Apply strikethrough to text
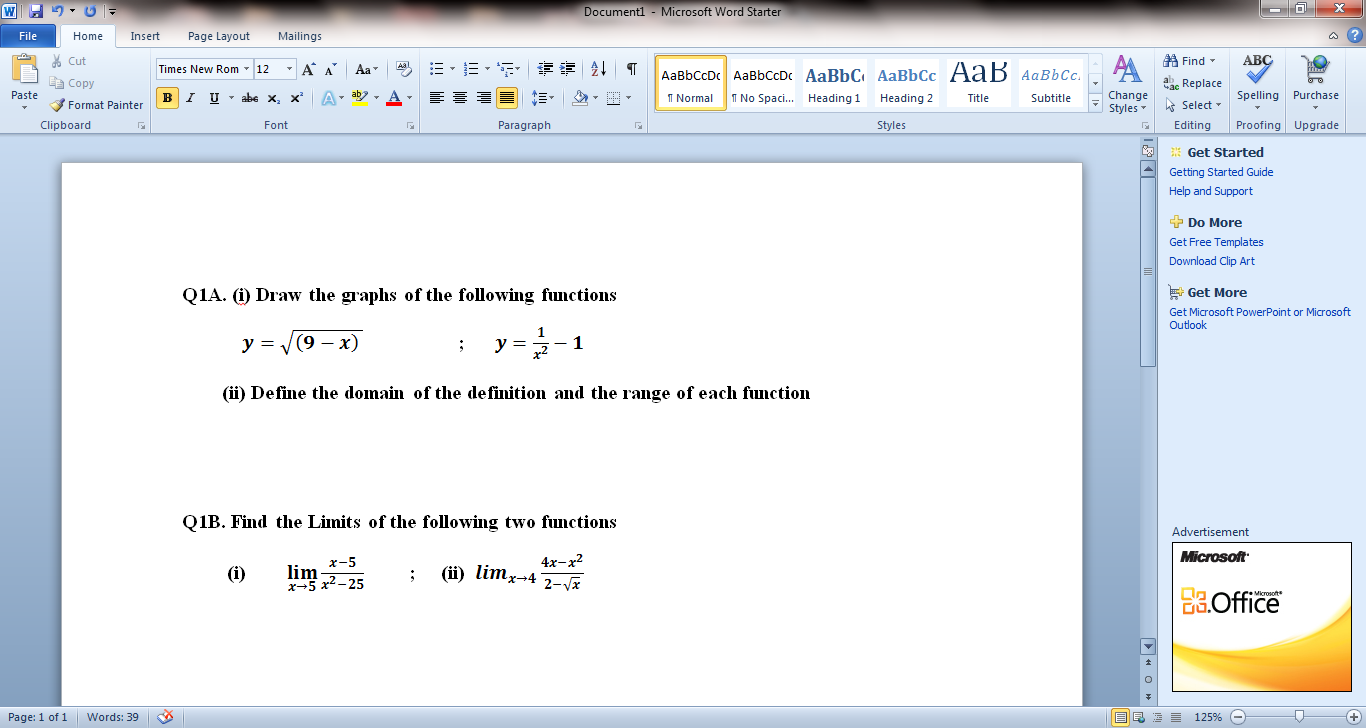Viewport: 1366px width, 728px height. pos(249,98)
